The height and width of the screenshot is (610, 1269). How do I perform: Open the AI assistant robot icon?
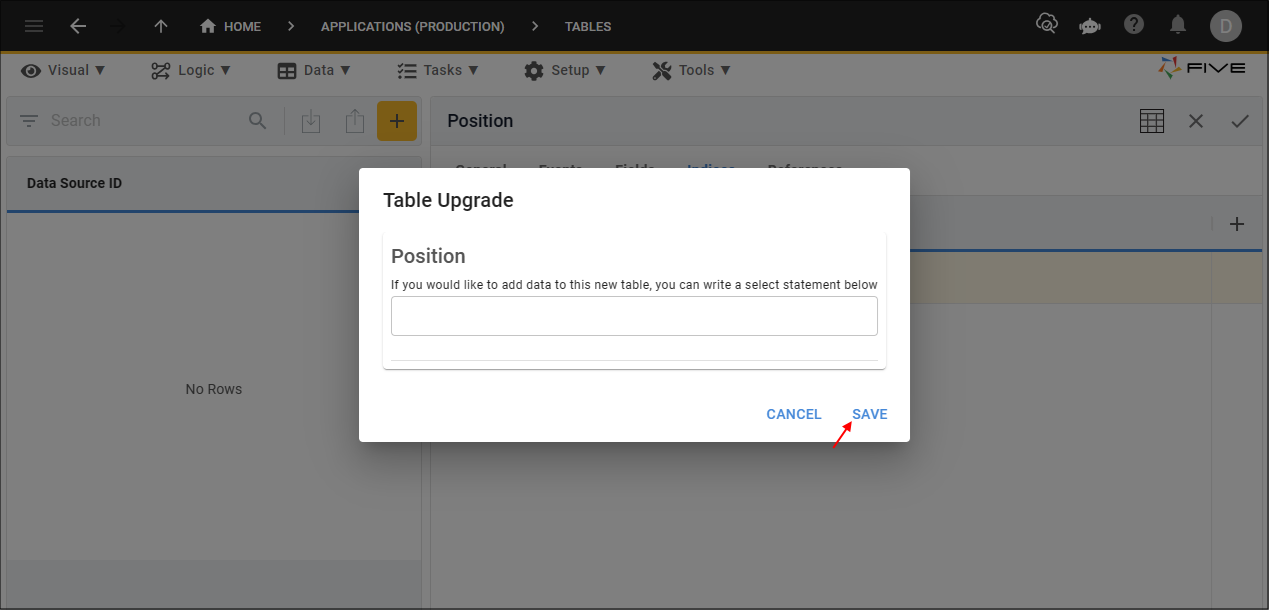[x=1090, y=25]
